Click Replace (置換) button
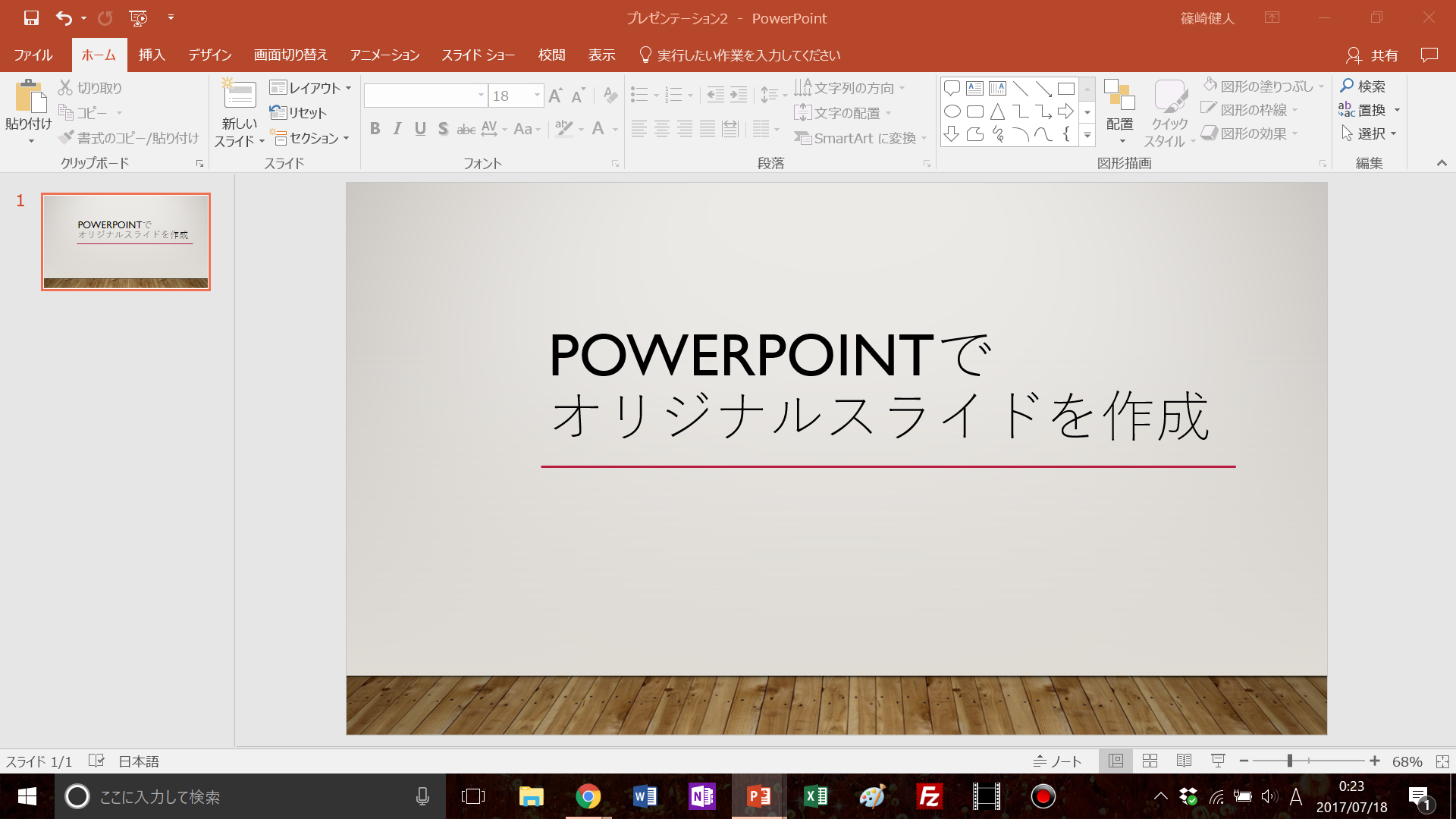Image resolution: width=1456 pixels, height=819 pixels. [x=1363, y=110]
